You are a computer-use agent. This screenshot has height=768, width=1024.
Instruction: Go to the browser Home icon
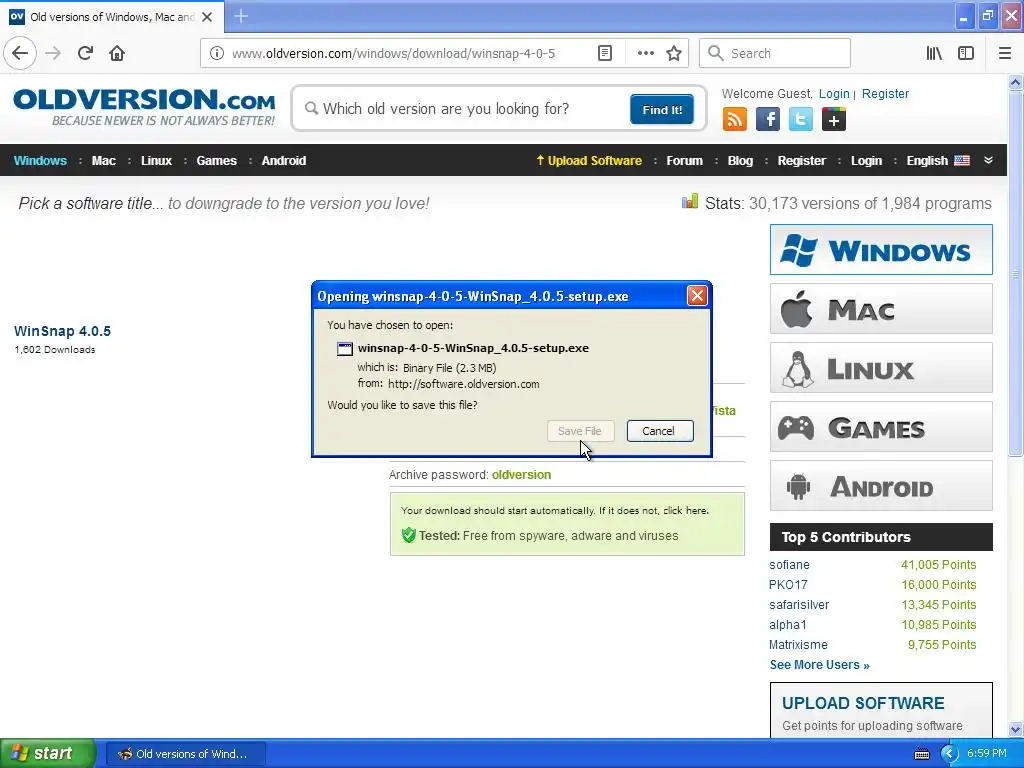pos(117,53)
